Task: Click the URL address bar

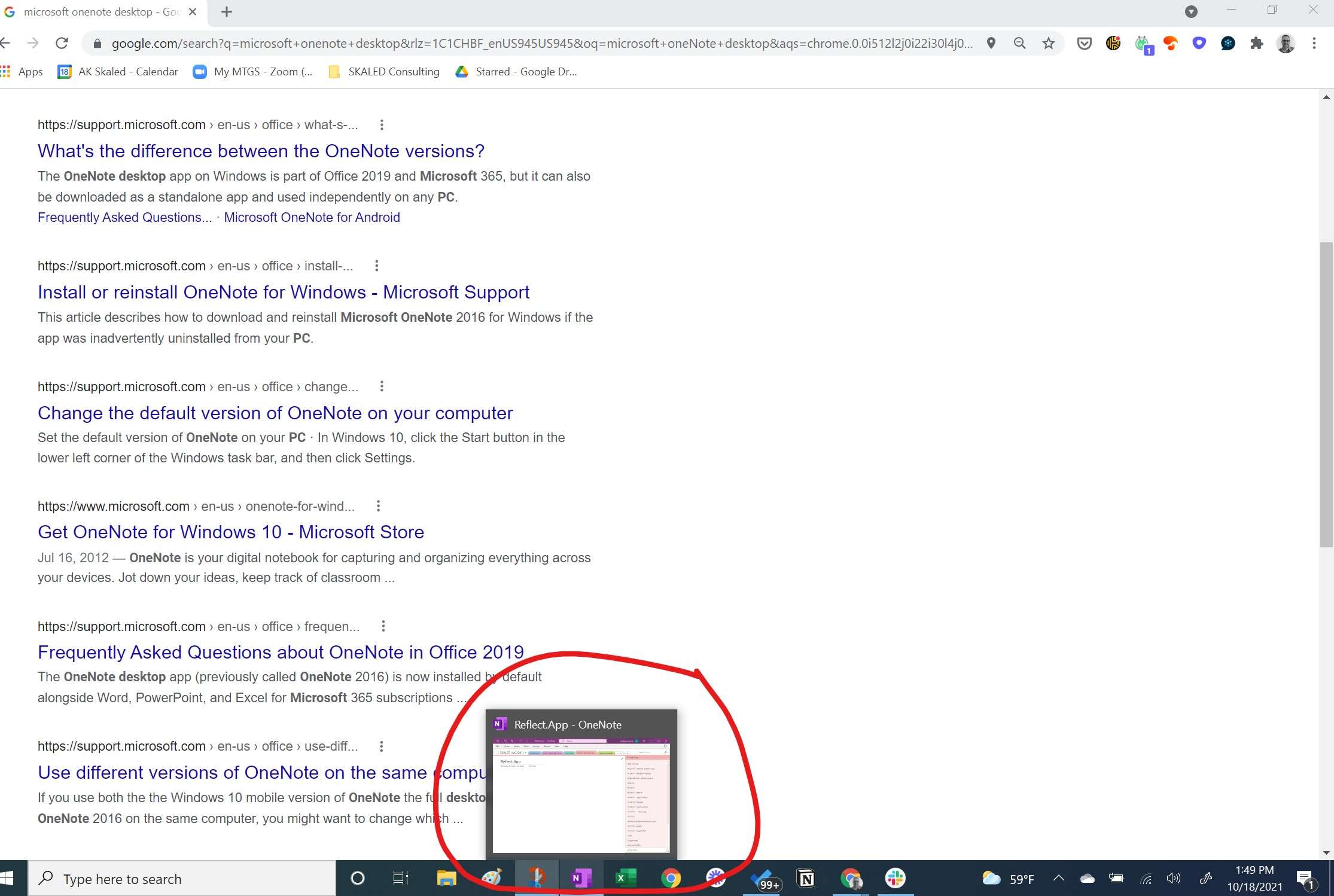Action: (541, 43)
